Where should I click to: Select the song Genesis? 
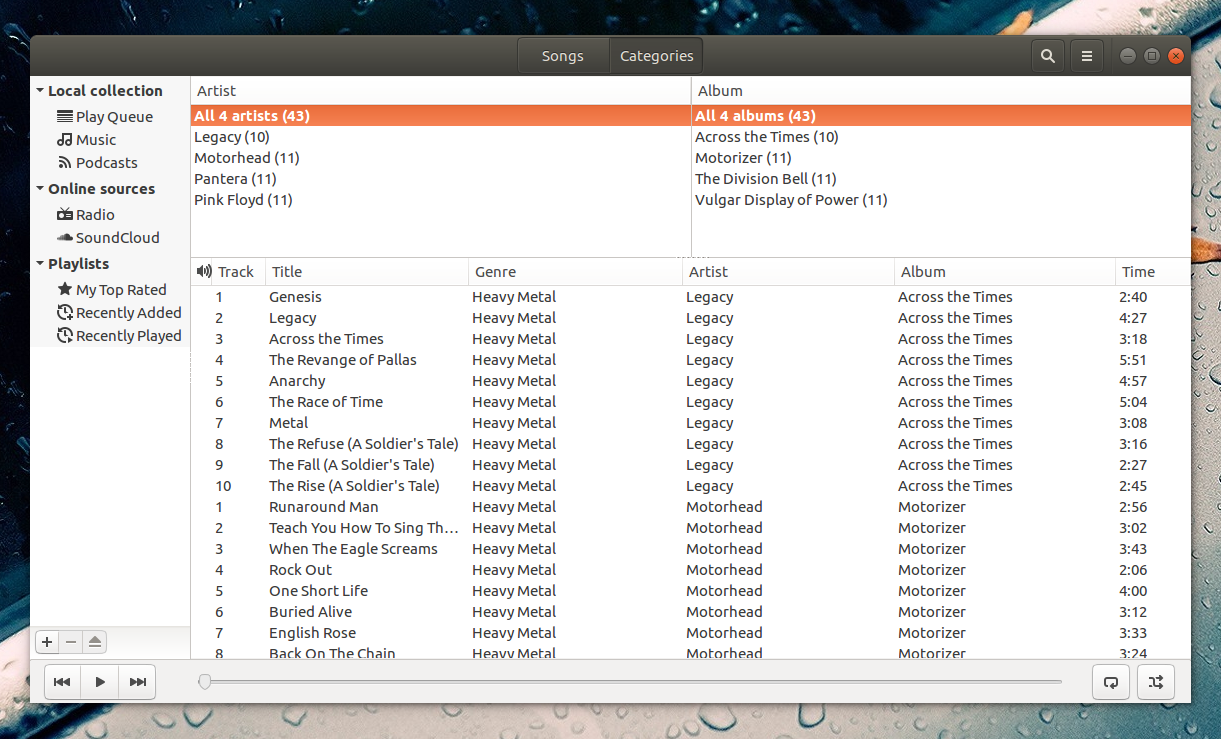coord(691,297)
